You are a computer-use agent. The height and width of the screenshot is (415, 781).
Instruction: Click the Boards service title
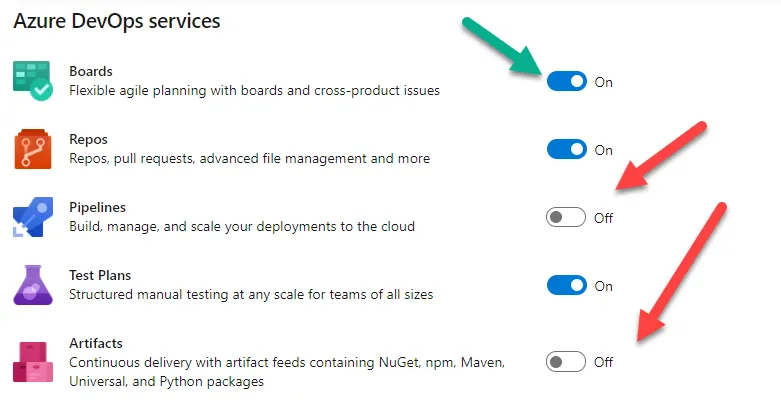pyautogui.click(x=90, y=72)
